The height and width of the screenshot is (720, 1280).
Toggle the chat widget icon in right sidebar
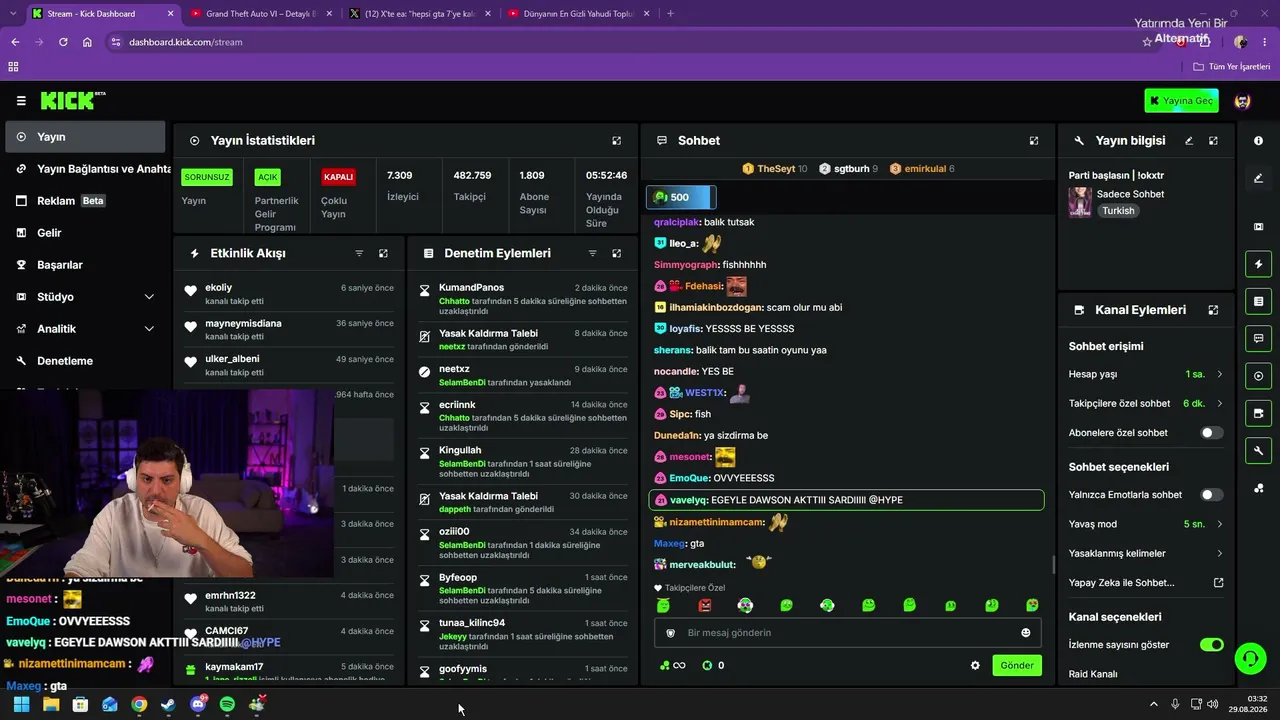[1258, 339]
